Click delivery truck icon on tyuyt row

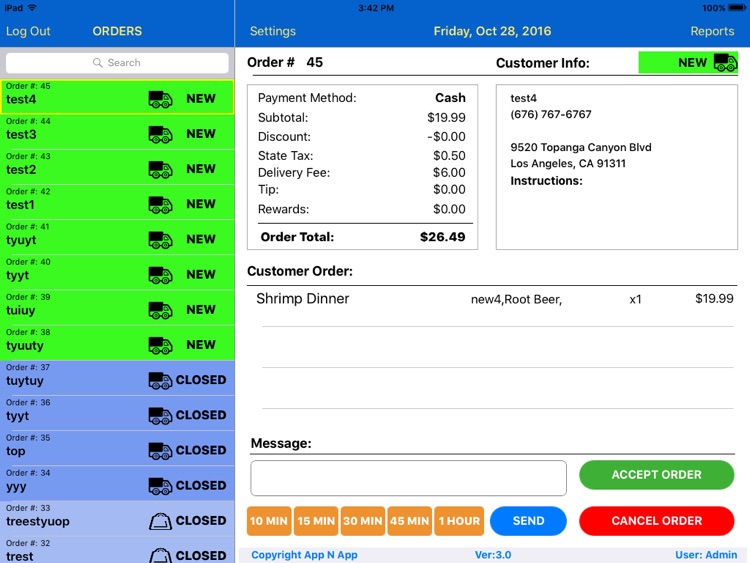point(160,240)
